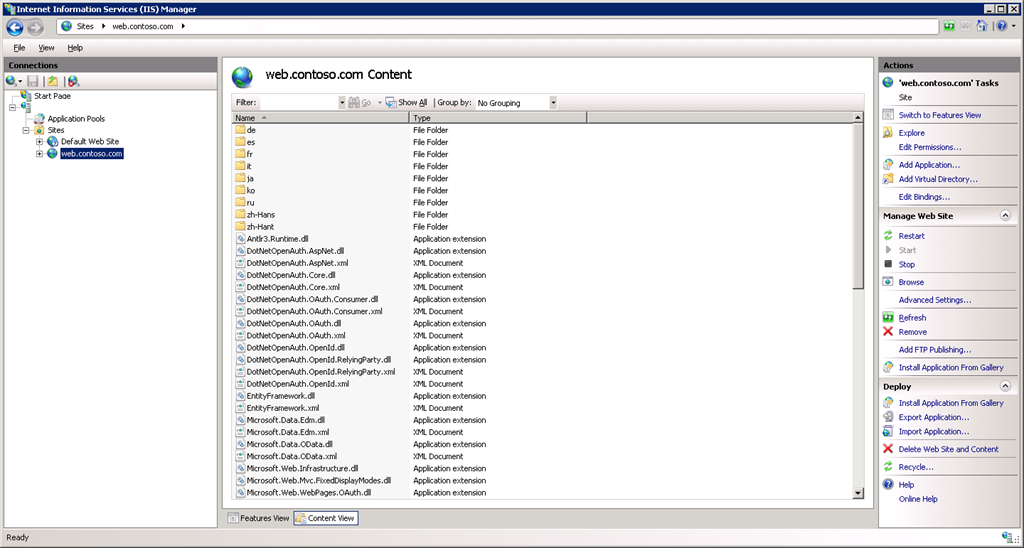Open the Online Help link
This screenshot has height=548, width=1024.
[x=918, y=499]
